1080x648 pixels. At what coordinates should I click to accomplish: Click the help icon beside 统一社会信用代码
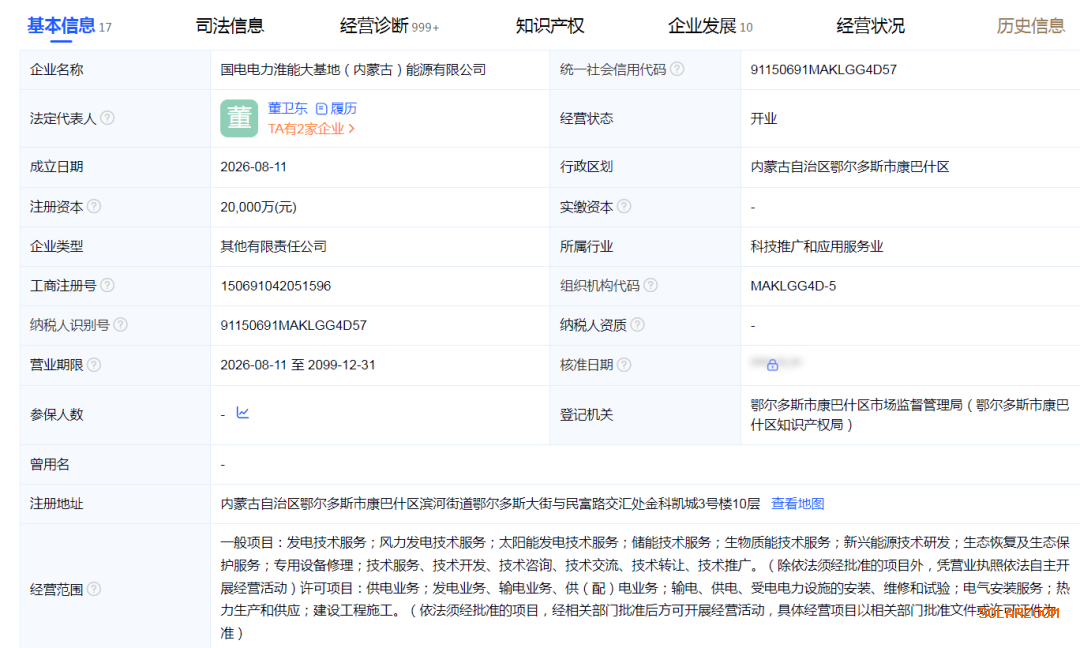coord(677,69)
